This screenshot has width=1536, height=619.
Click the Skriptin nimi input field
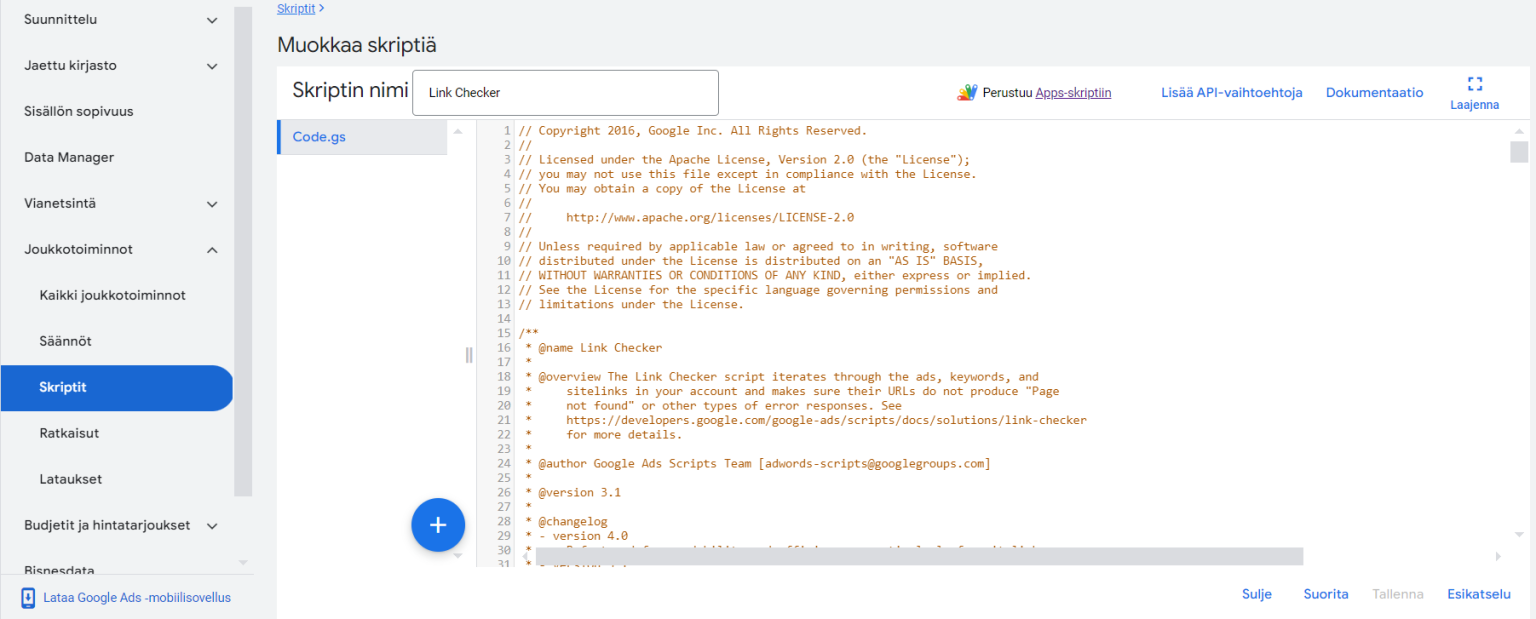565,92
